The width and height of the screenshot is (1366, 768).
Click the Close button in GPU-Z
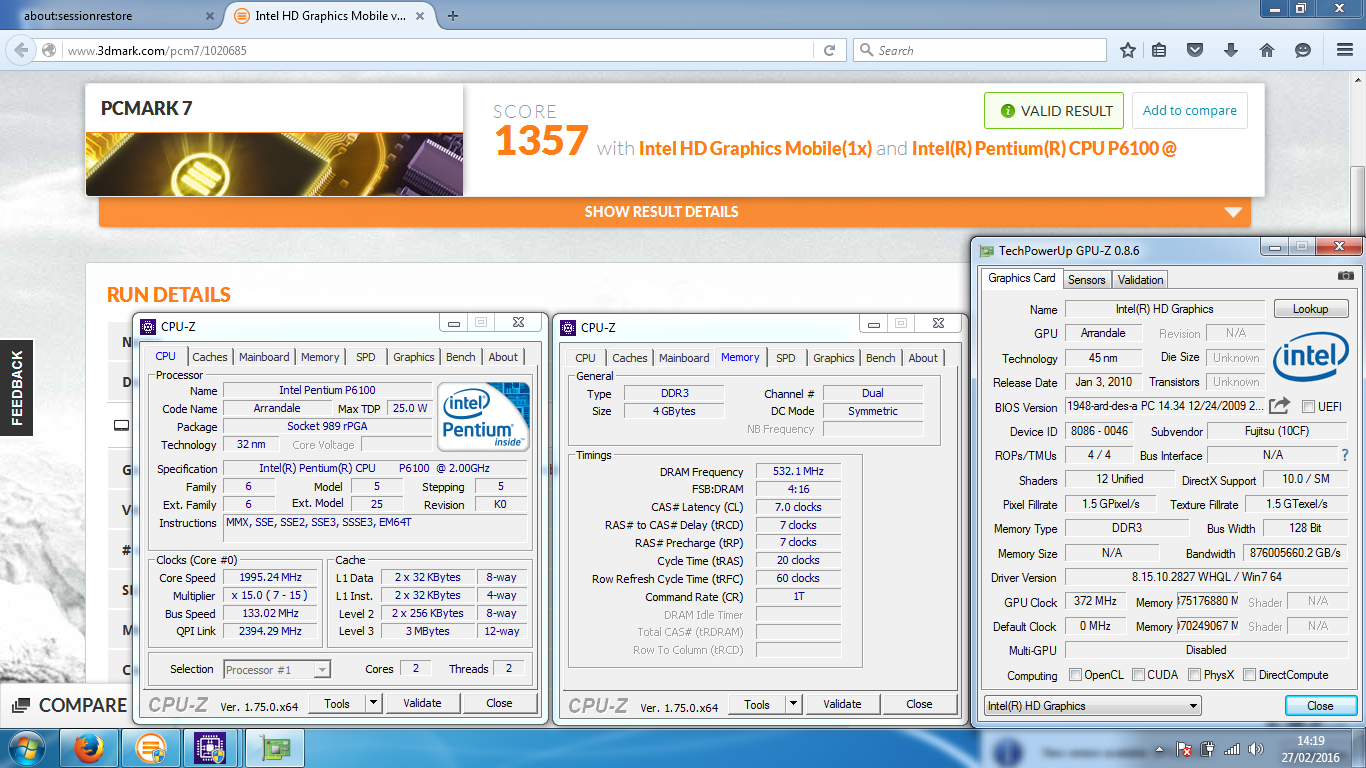click(x=1320, y=706)
